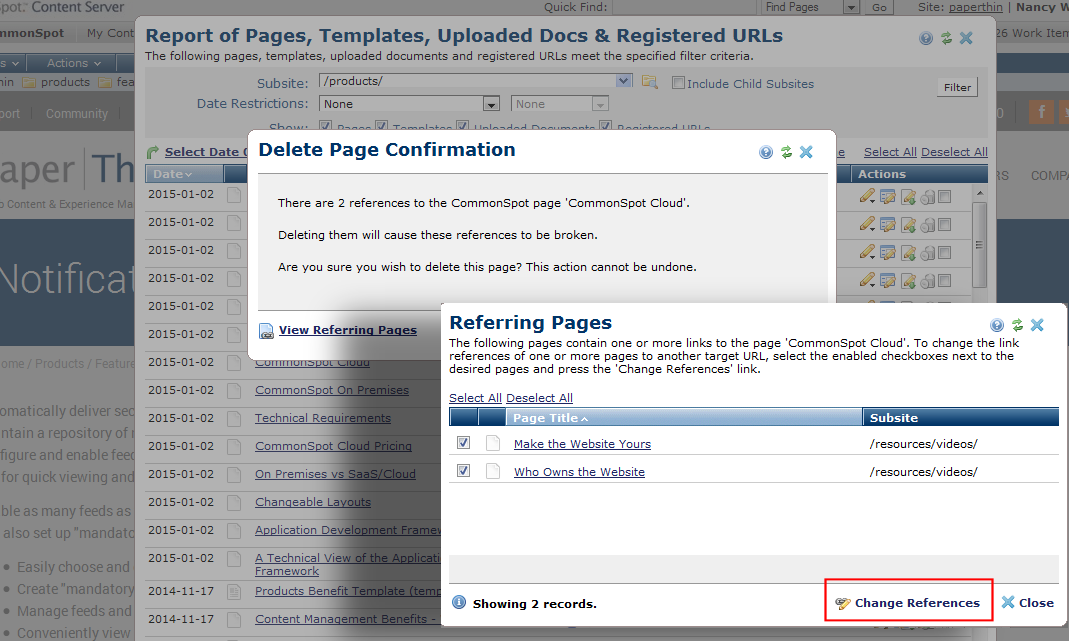Click into the Quick Find input field

pos(683,8)
